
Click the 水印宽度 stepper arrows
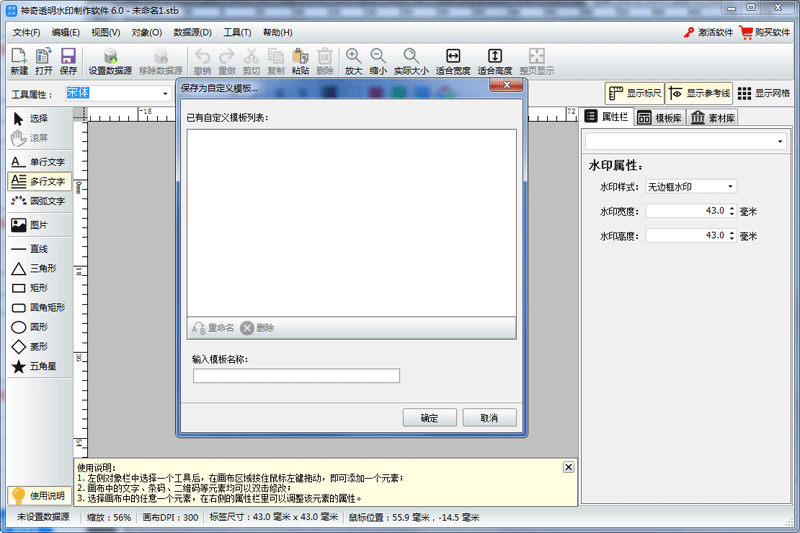(732, 211)
